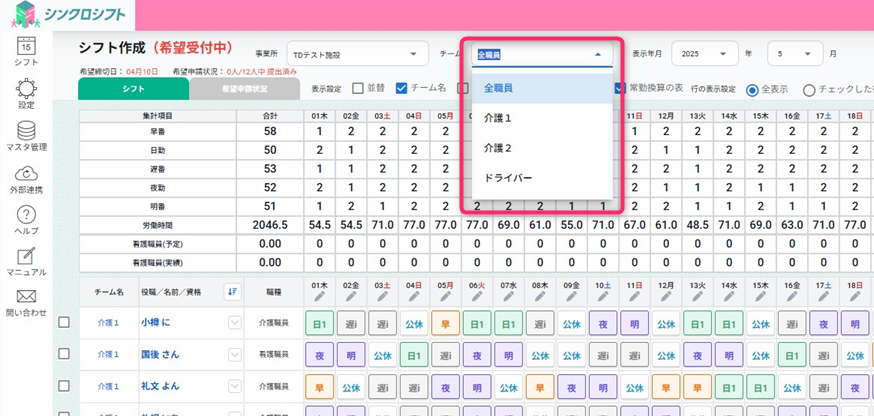Expand the chevron beside 礼文 よん
874x416 pixels.
coord(235,386)
